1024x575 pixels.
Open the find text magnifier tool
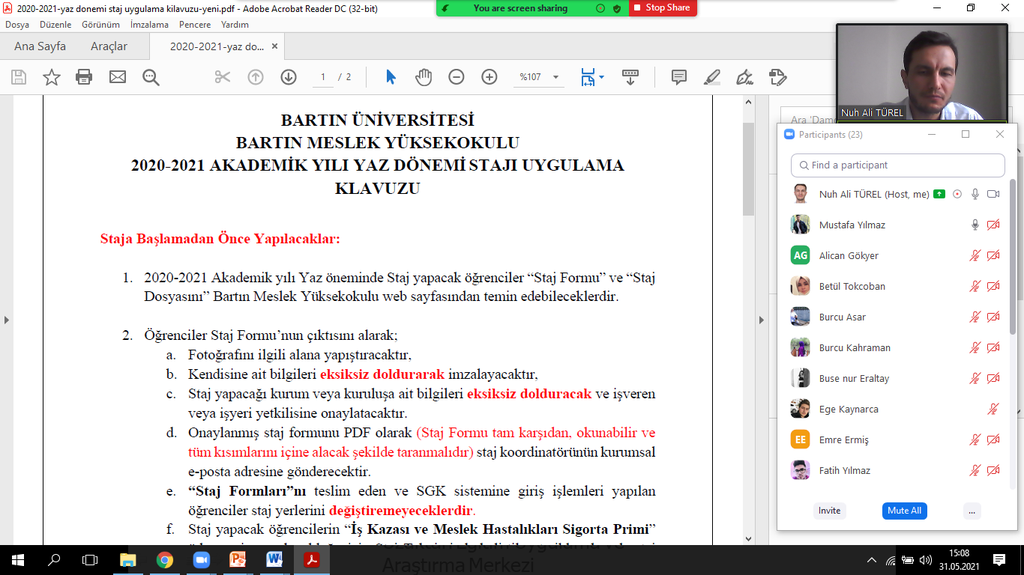[151, 77]
